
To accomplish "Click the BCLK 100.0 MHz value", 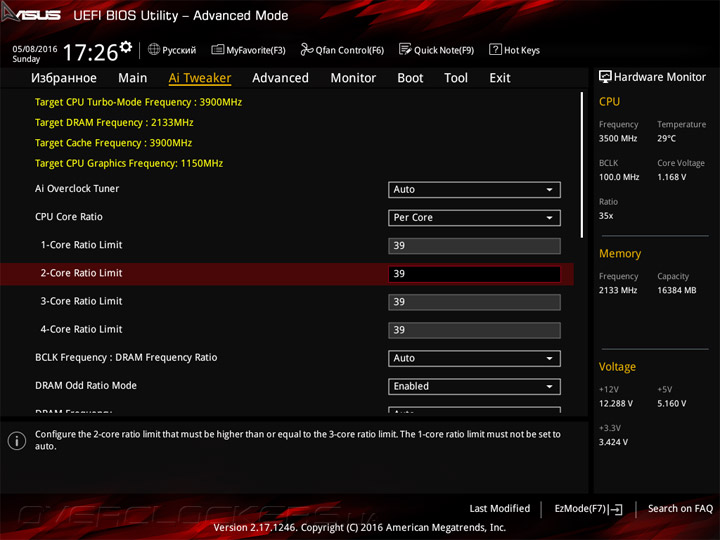I will [619, 177].
